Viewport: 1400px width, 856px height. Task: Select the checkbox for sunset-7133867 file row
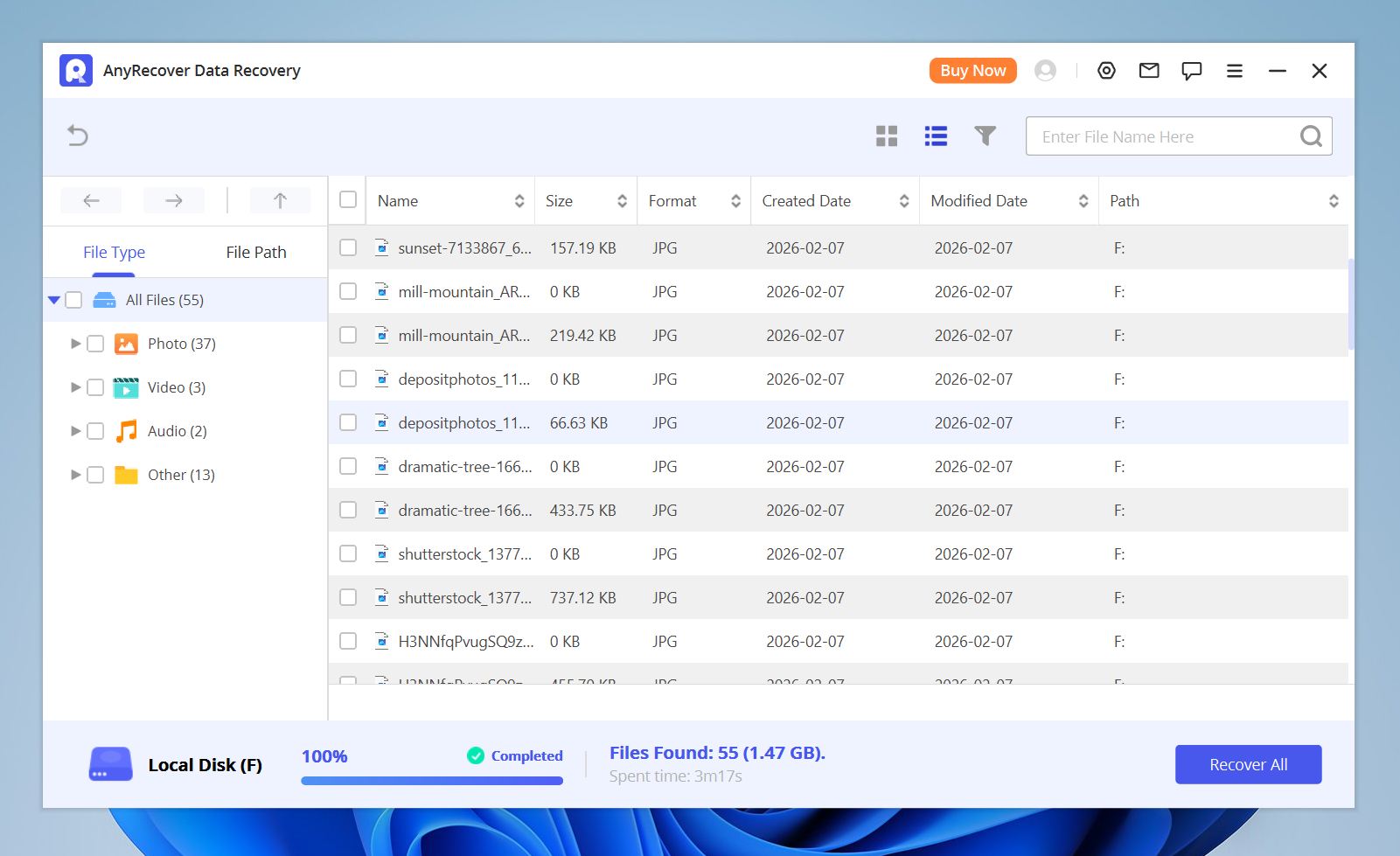click(347, 247)
